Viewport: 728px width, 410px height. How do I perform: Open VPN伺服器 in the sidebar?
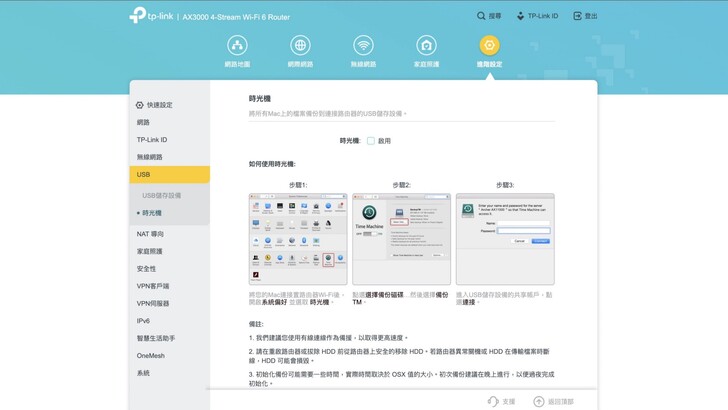(x=153, y=303)
